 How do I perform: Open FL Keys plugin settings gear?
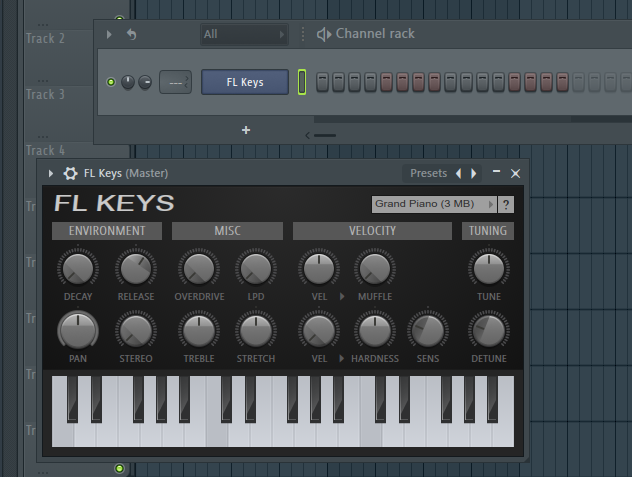tap(70, 173)
